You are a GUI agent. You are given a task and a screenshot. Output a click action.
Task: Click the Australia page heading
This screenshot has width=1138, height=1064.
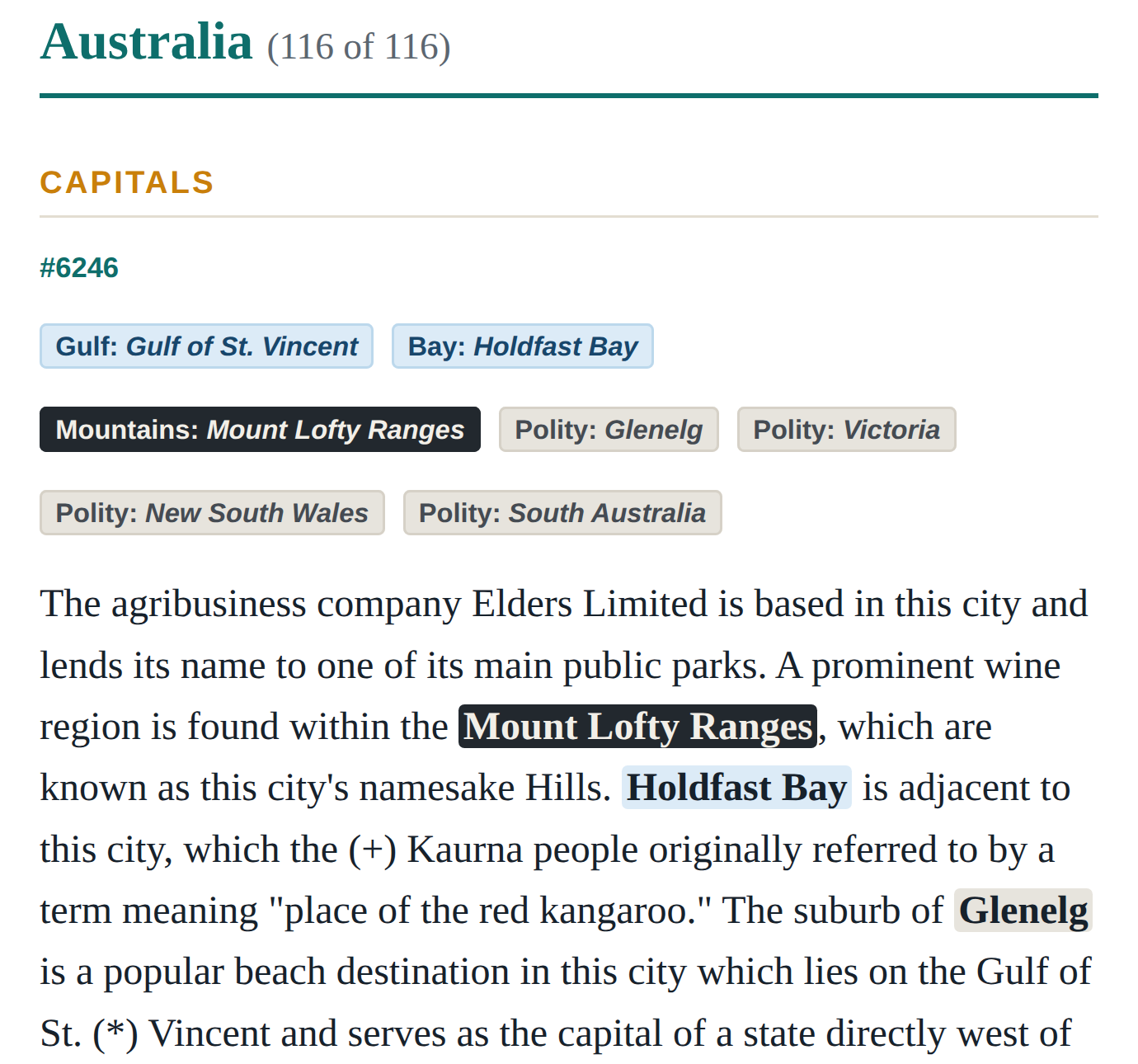click(x=146, y=42)
